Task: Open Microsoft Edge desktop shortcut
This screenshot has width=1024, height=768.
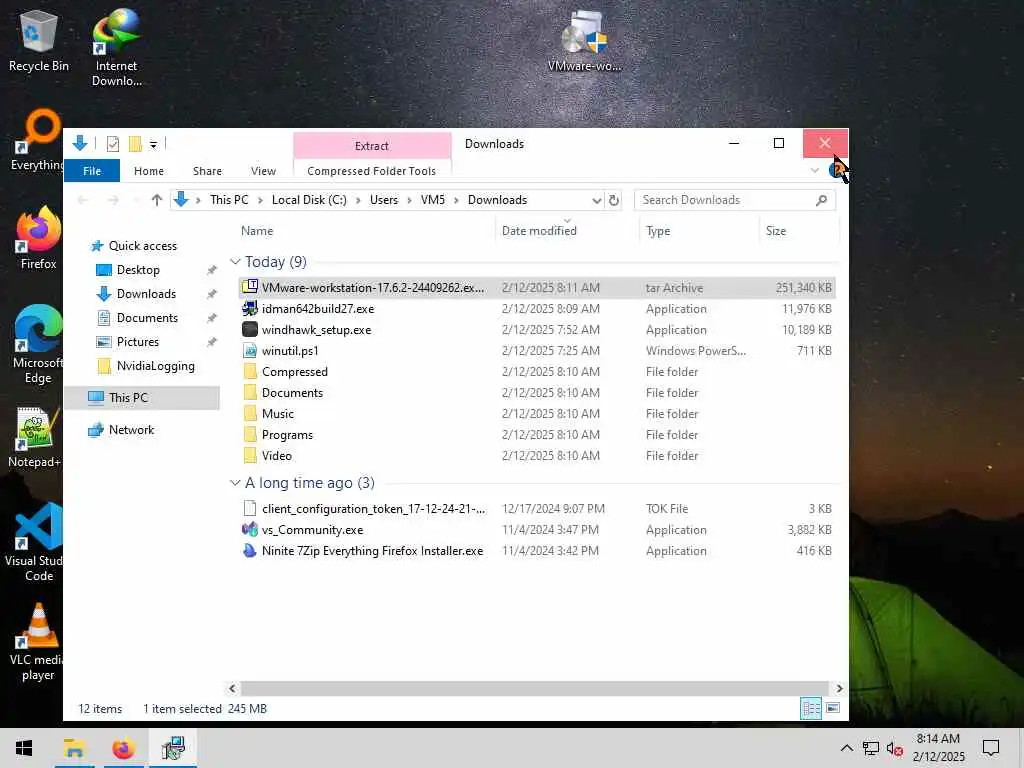Action: pyautogui.click(x=38, y=344)
